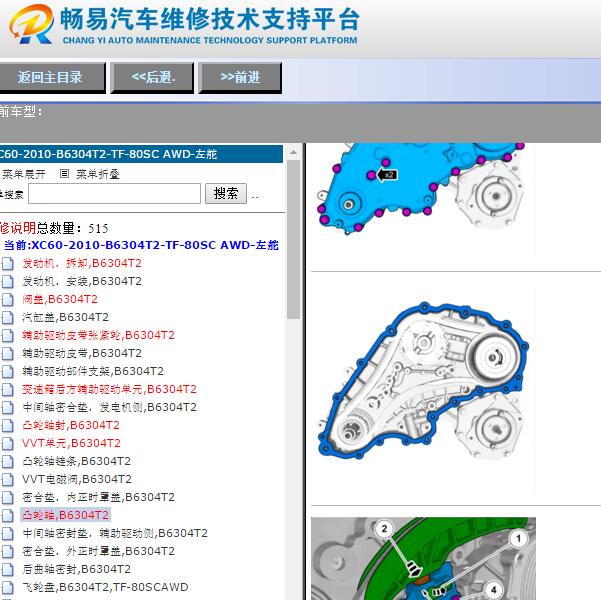Click the 搜索 search button
Screen dimensions: 601x600
point(226,193)
